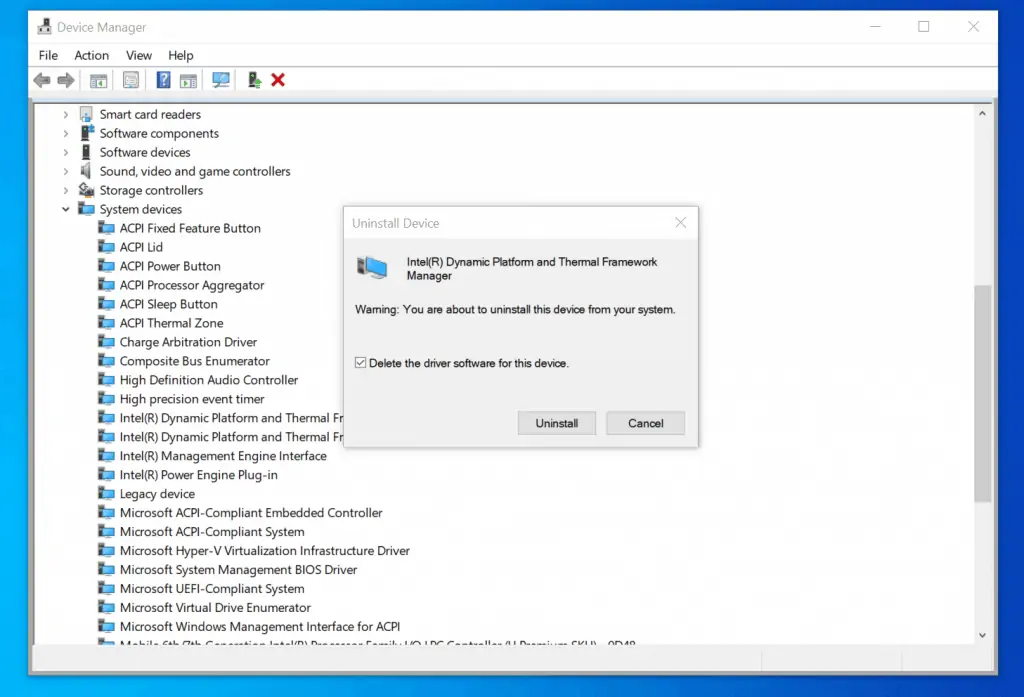Click the Update device driver toolbar icon
Viewport: 1024px width, 697px height.
(x=254, y=80)
